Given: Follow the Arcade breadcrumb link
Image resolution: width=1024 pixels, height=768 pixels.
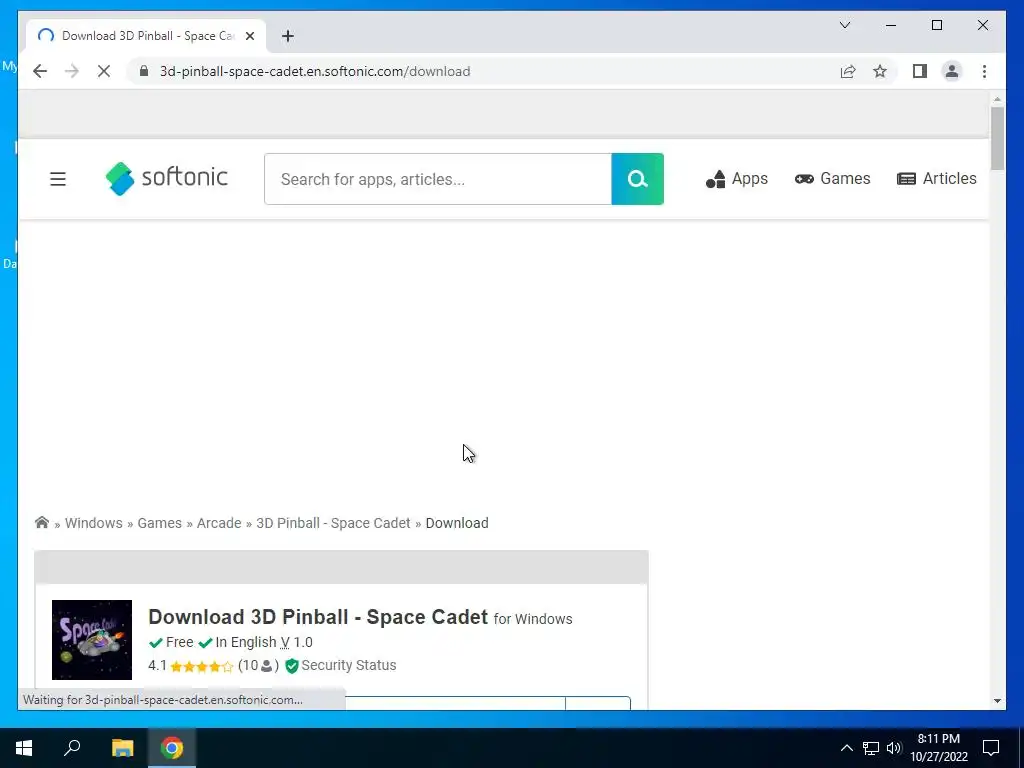Looking at the screenshot, I should point(219,523).
